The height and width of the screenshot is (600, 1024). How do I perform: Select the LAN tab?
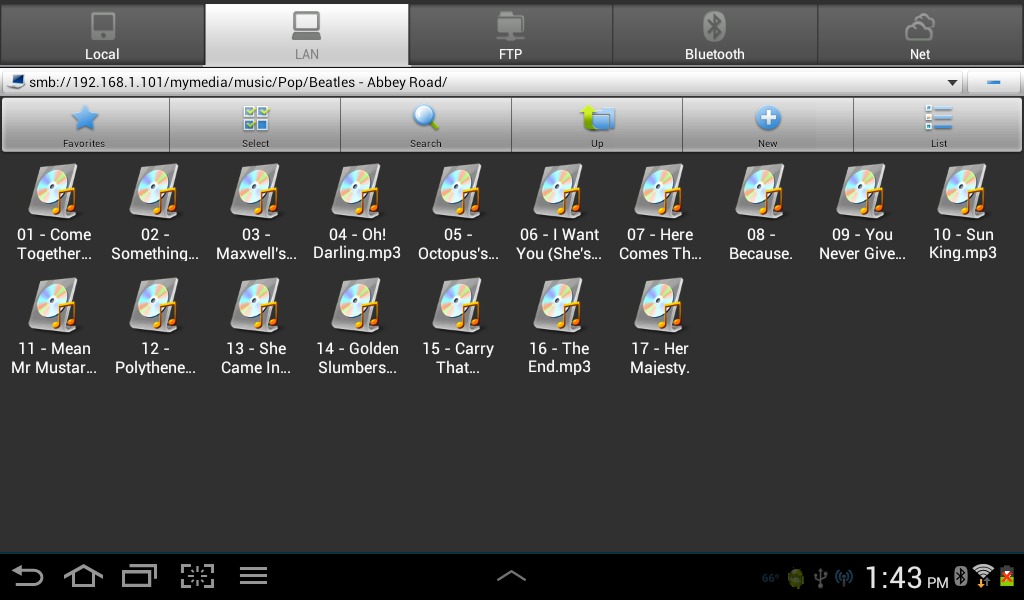[307, 35]
